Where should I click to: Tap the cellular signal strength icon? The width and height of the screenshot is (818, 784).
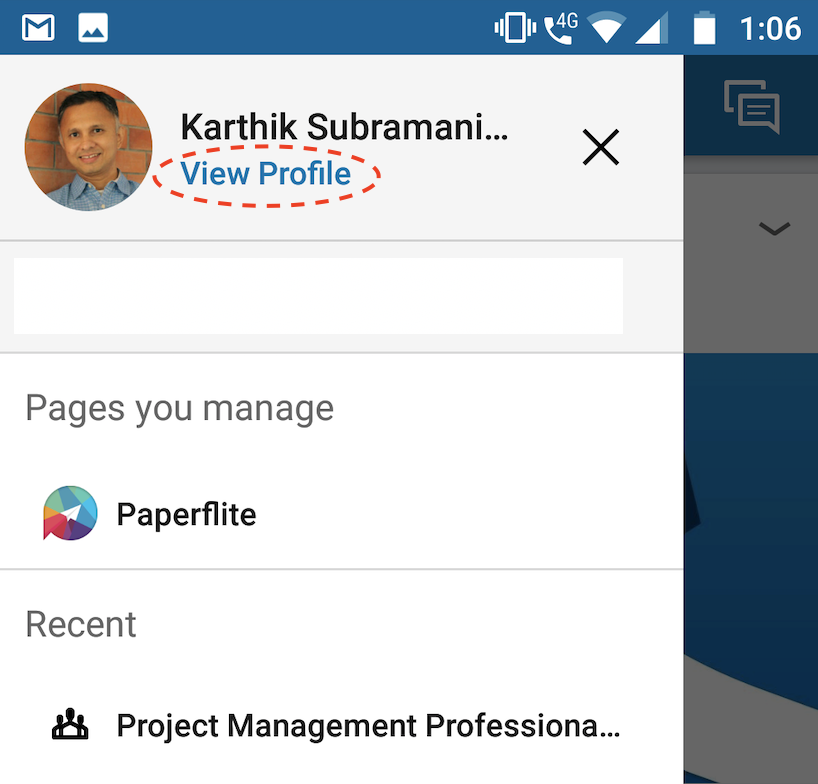tap(651, 28)
